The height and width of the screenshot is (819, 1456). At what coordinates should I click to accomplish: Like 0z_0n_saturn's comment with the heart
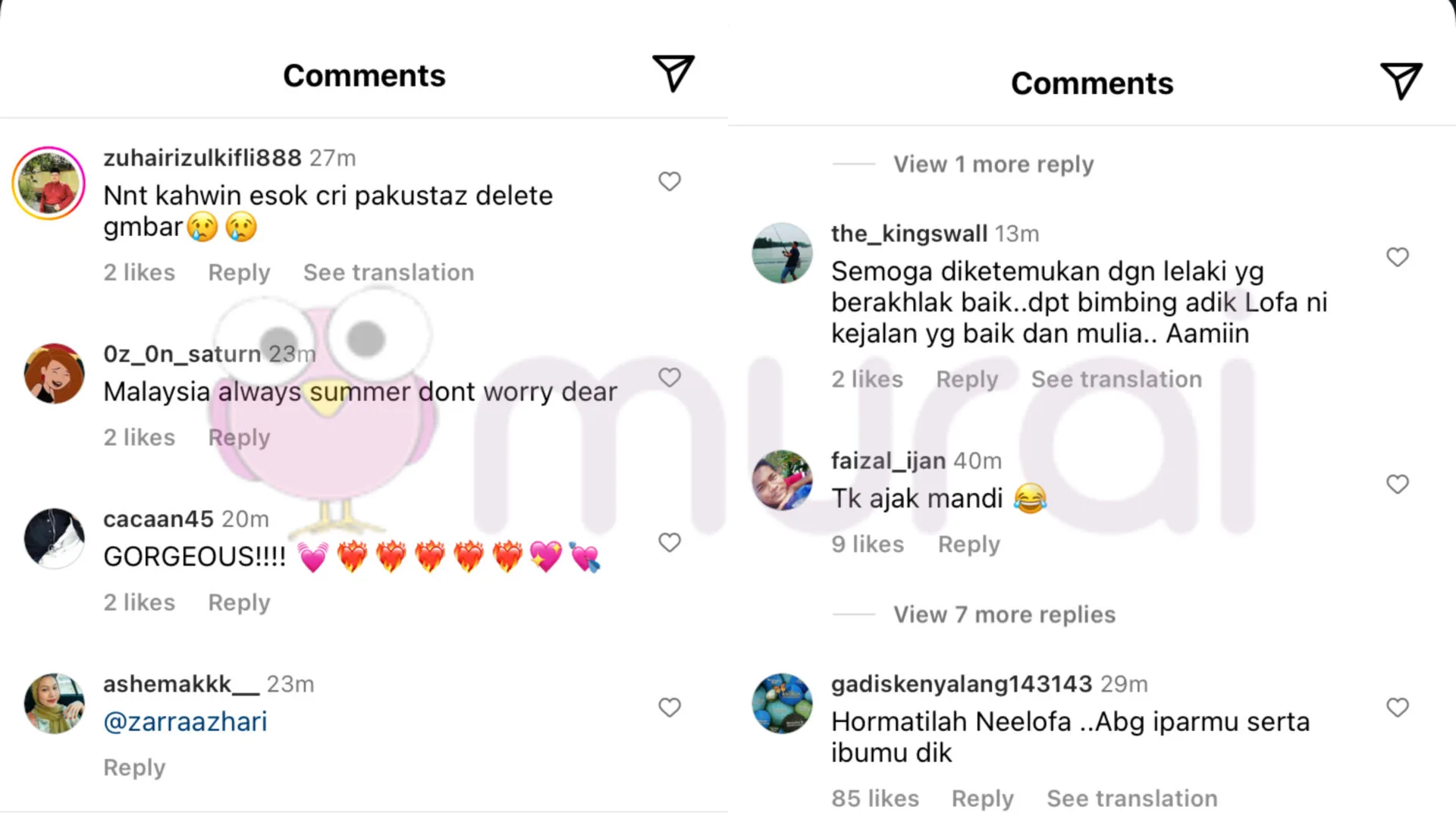pyautogui.click(x=670, y=377)
